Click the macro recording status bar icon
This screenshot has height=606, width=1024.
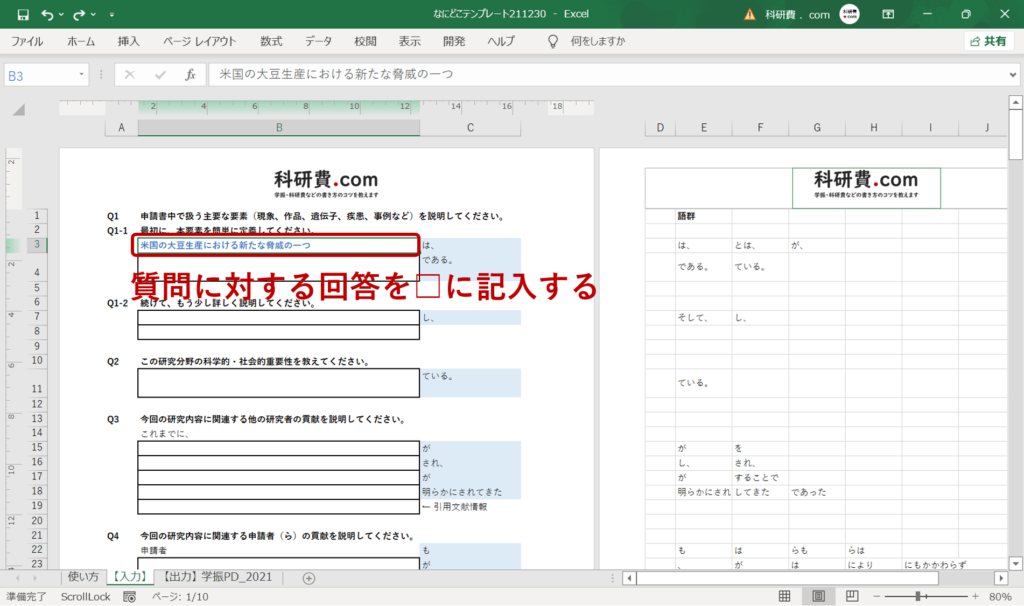click(x=129, y=597)
